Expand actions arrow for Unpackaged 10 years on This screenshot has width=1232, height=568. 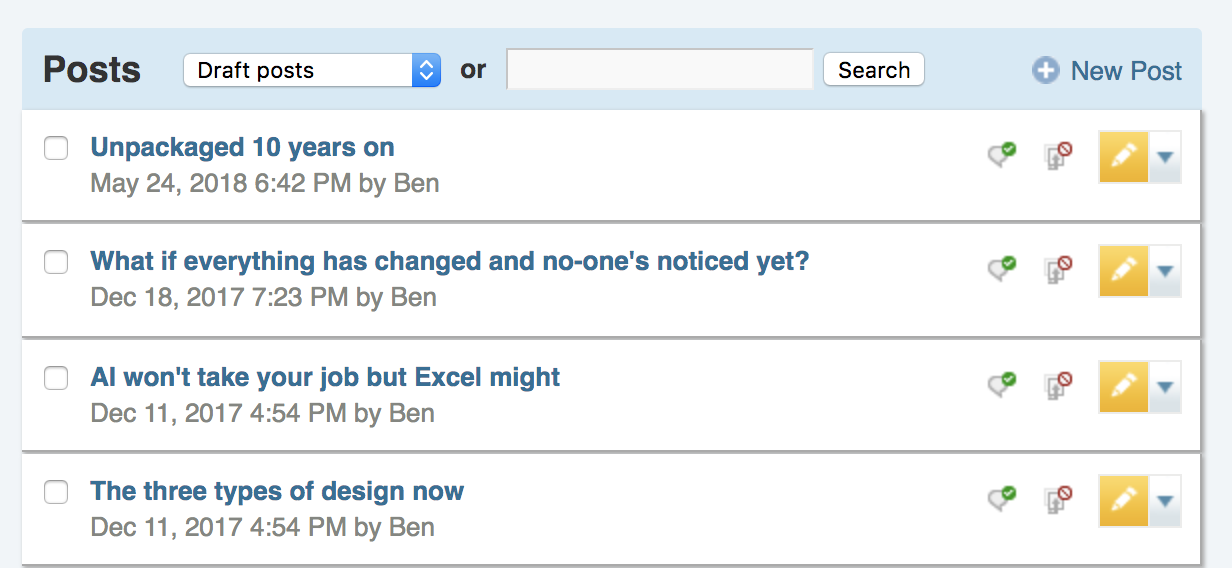(1165, 157)
